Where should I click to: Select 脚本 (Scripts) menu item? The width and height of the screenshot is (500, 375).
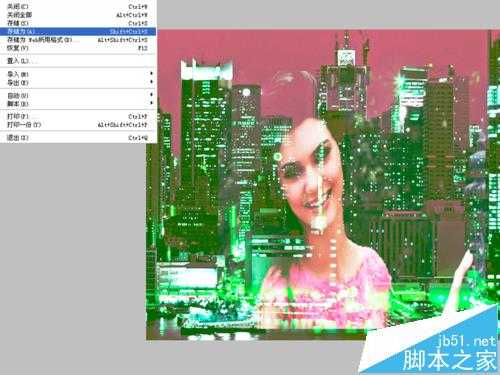(78, 104)
